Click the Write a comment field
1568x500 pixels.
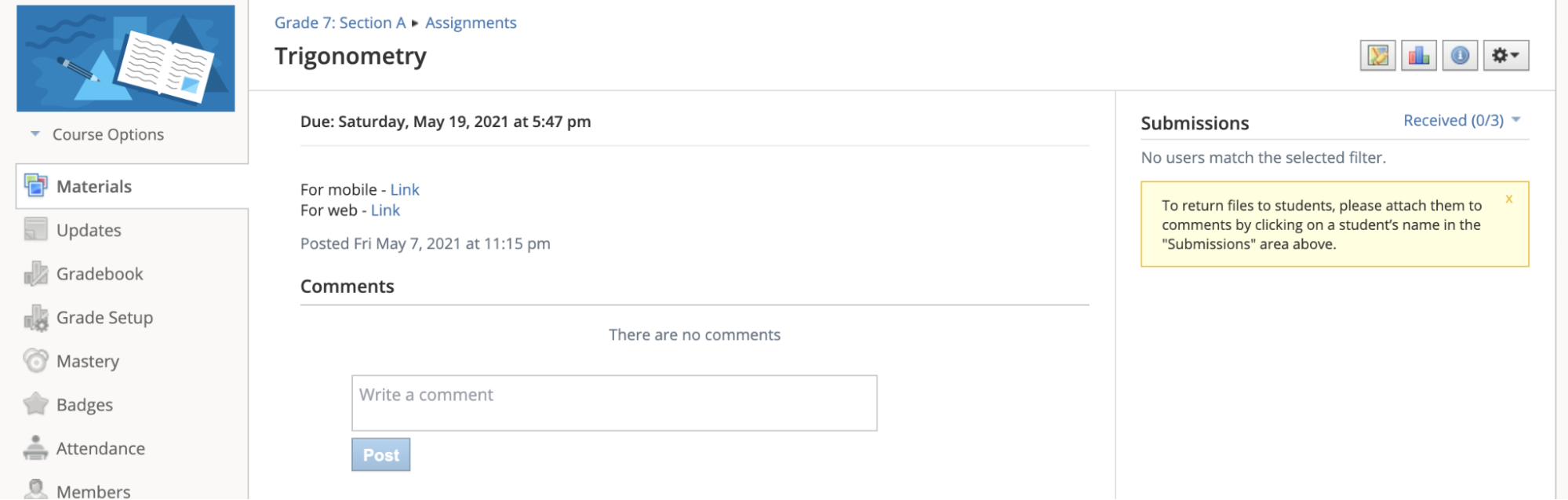(614, 403)
